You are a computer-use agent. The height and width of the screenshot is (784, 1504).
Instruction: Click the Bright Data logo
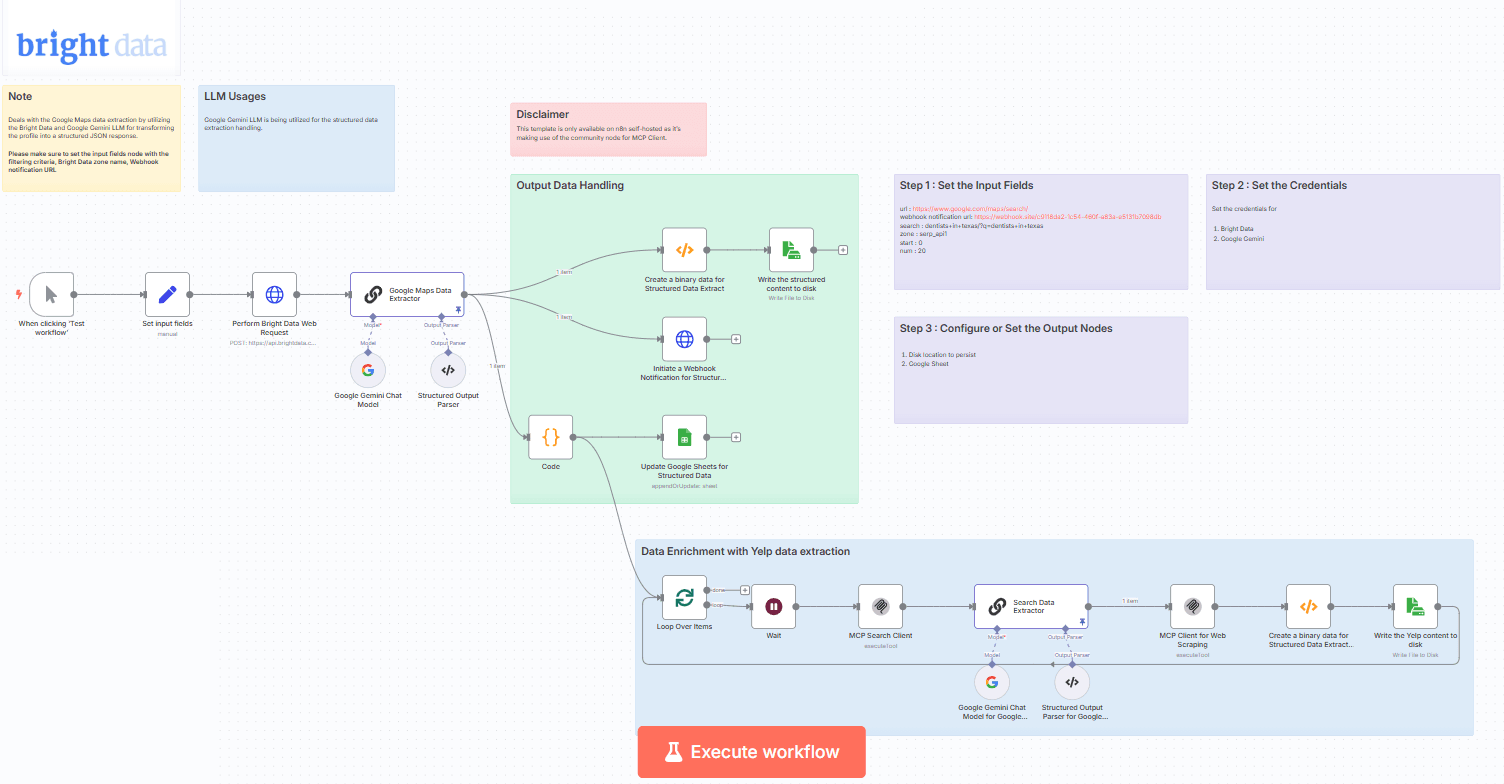(x=91, y=44)
